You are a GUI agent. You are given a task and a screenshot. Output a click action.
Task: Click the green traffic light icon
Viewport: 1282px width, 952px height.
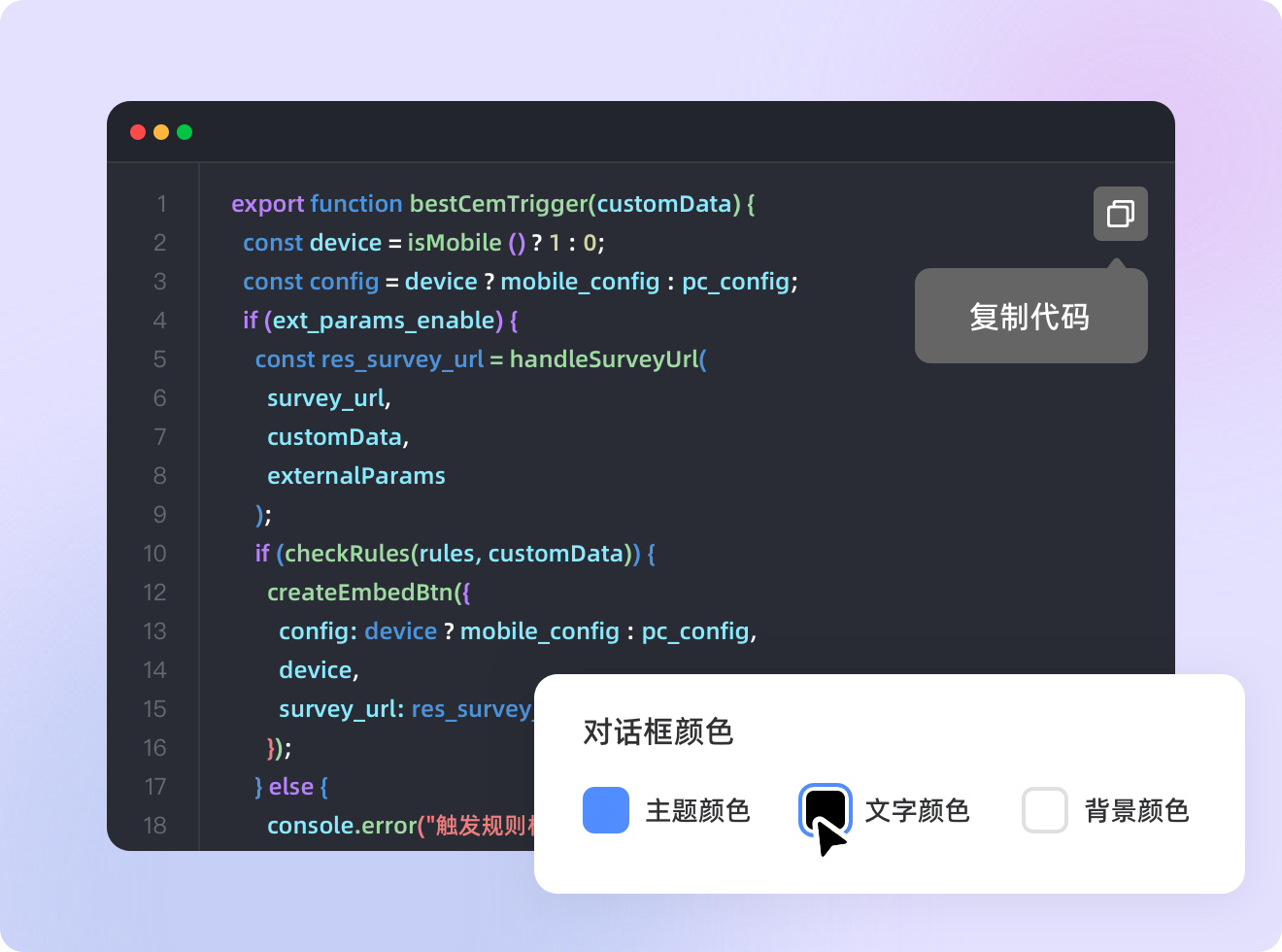point(185,131)
